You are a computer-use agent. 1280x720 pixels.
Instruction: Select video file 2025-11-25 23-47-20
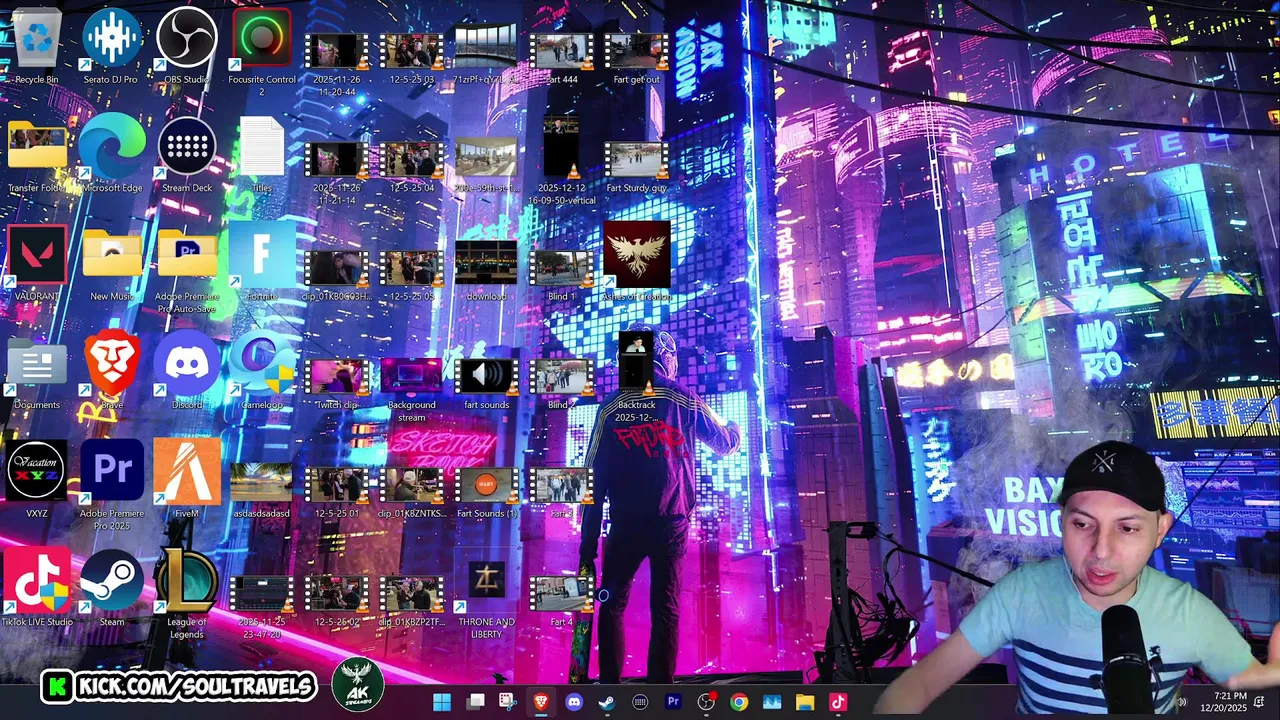pyautogui.click(x=261, y=606)
